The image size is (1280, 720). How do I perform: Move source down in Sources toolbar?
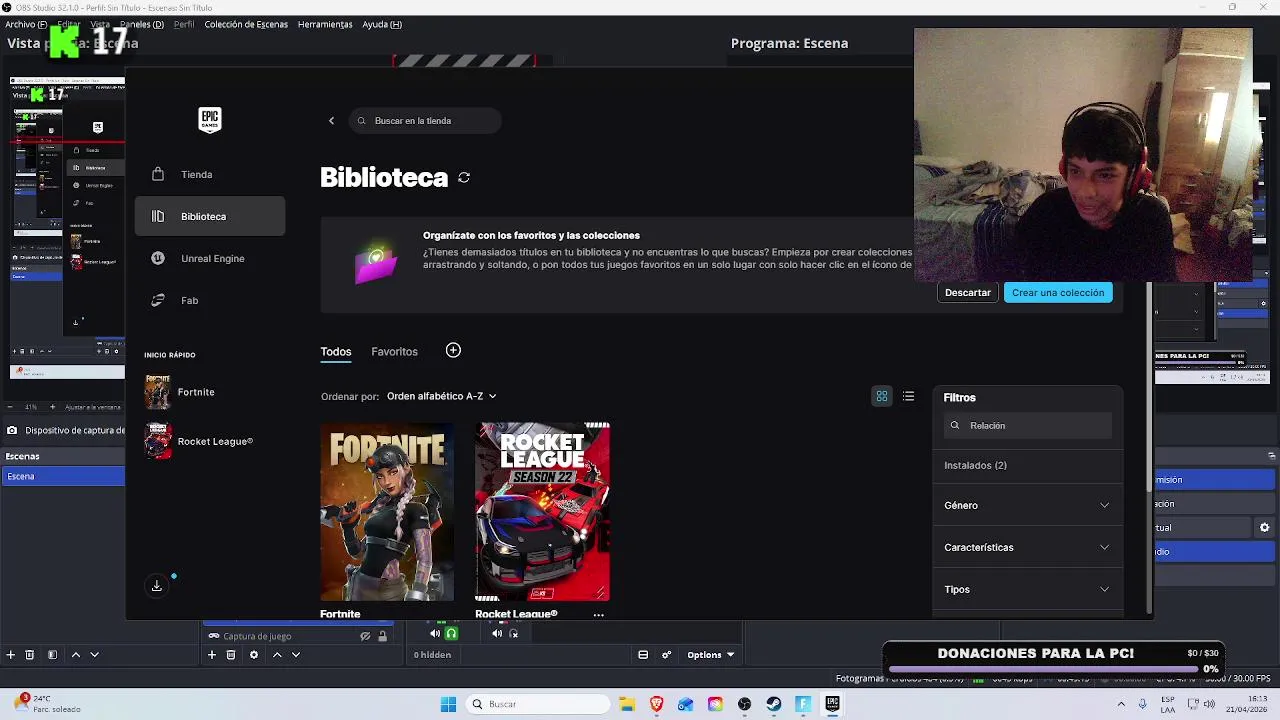point(295,655)
